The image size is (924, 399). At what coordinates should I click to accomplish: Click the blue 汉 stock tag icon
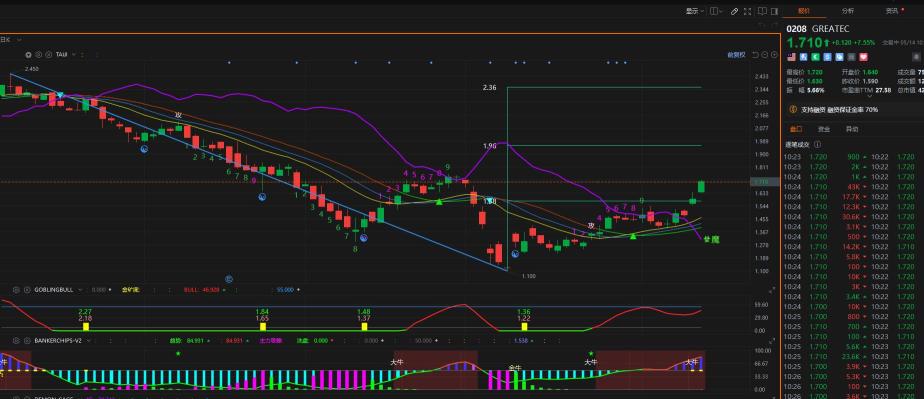click(x=803, y=57)
